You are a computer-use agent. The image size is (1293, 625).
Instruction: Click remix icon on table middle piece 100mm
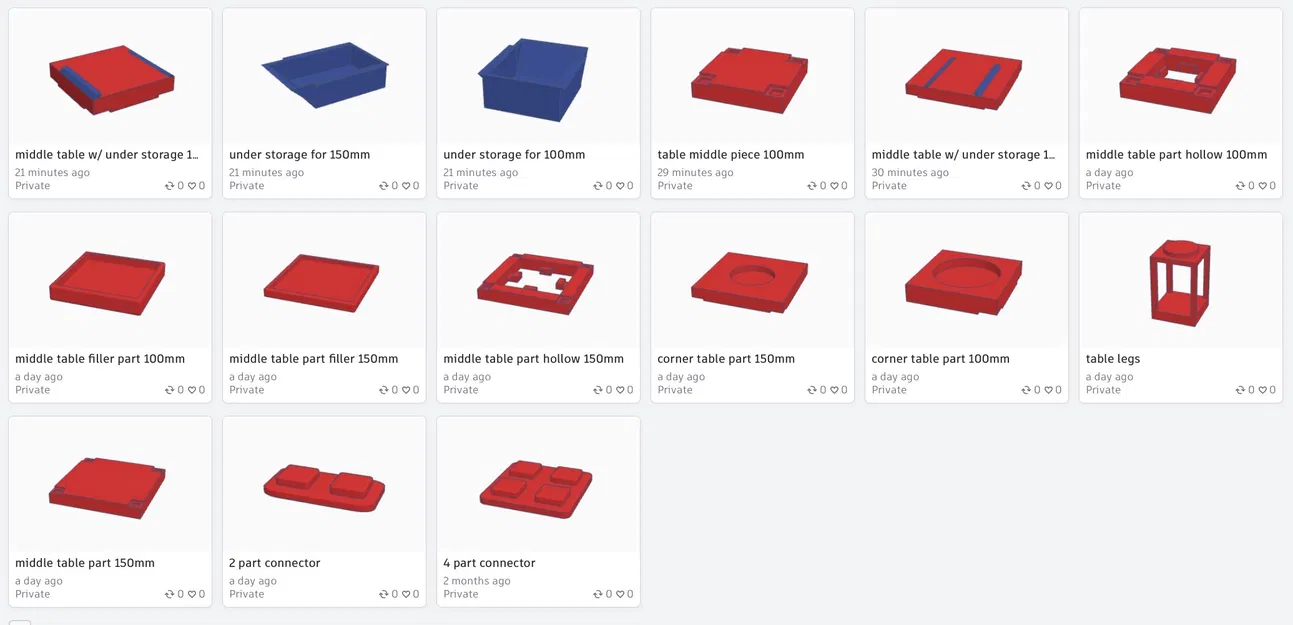[812, 186]
